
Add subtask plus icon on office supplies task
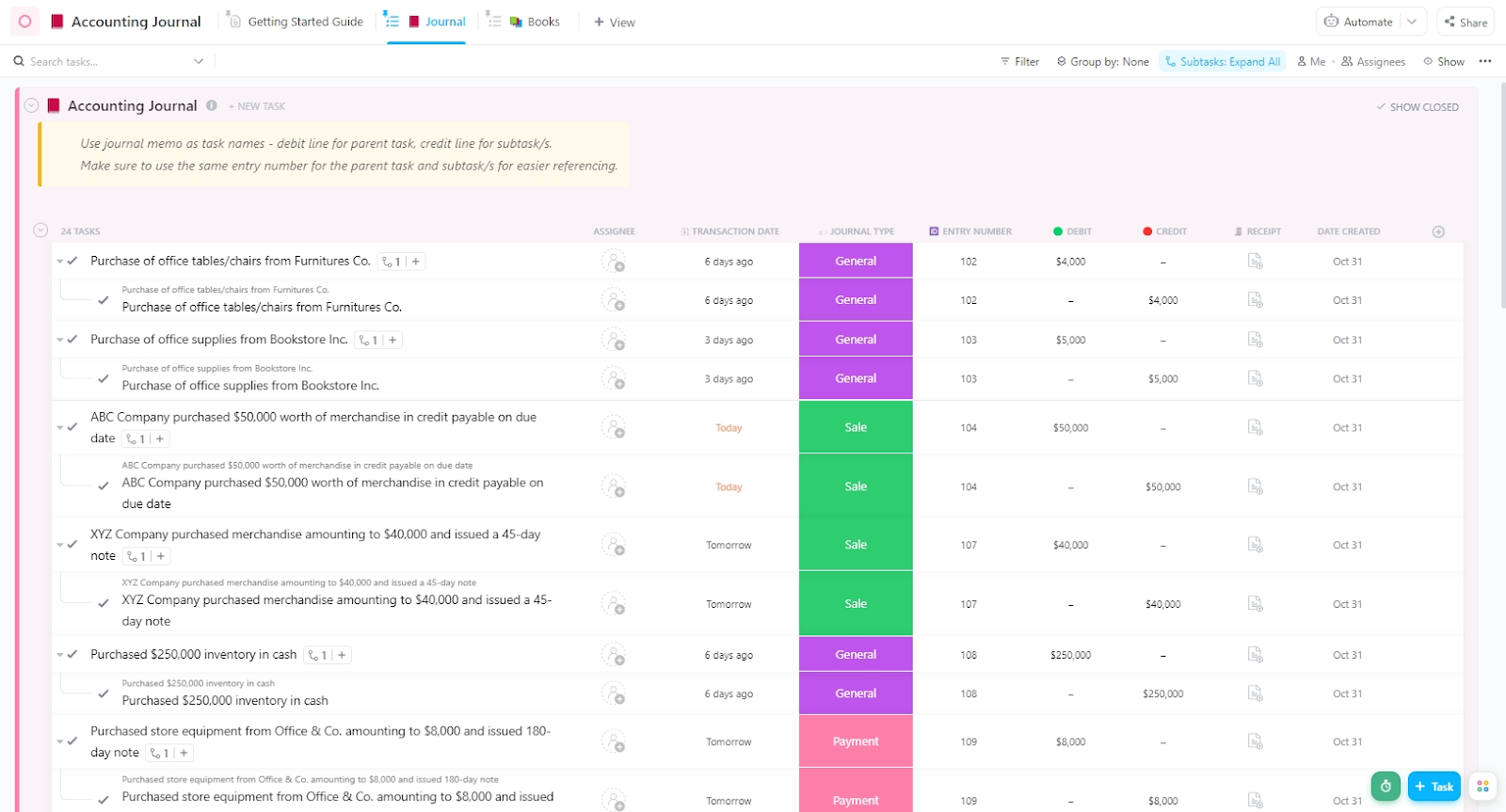393,340
